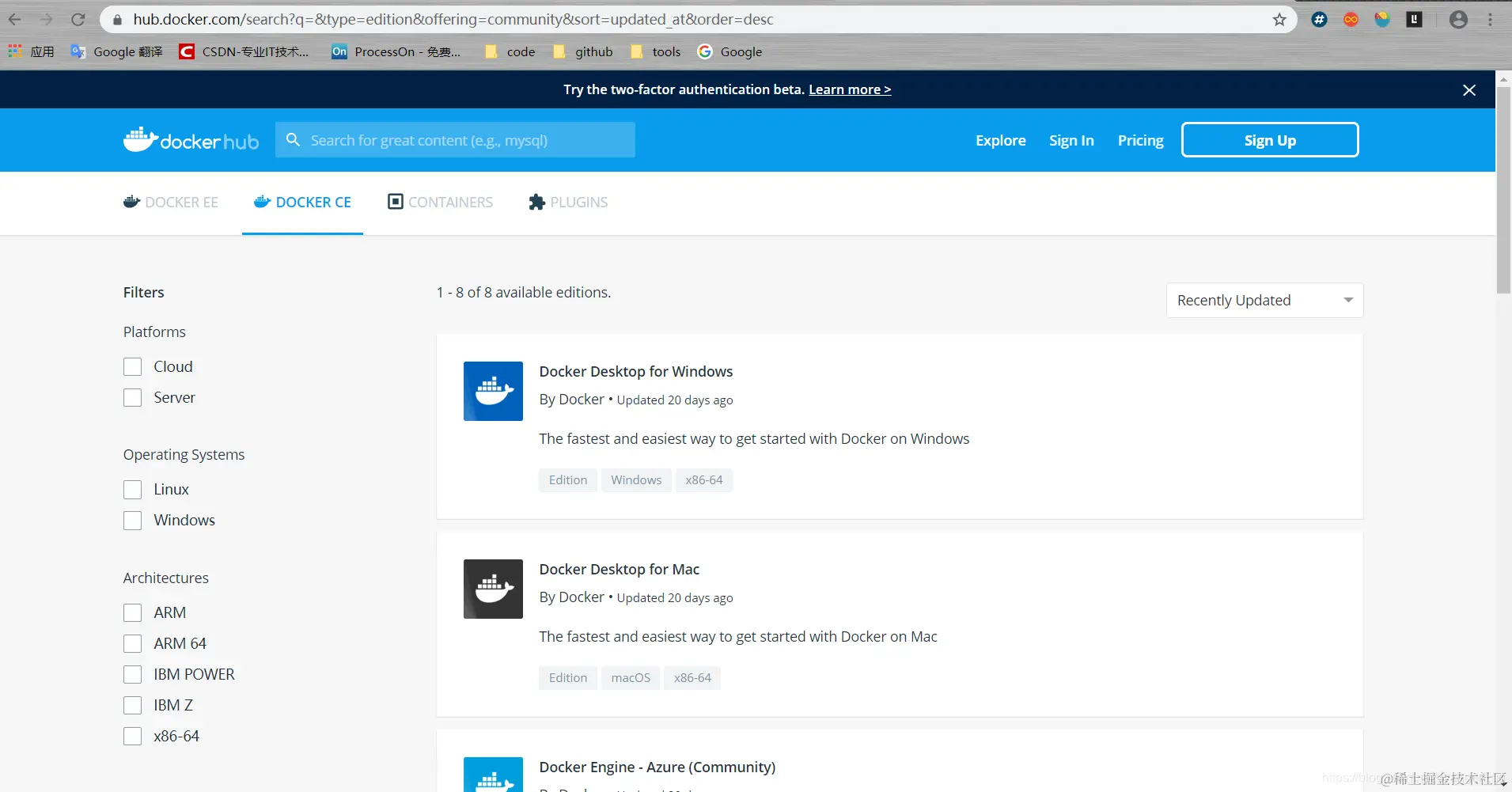Screen dimensions: 1512x792
Task: Open the Docker Engine Azure logo thumbnail
Action: tap(493, 775)
